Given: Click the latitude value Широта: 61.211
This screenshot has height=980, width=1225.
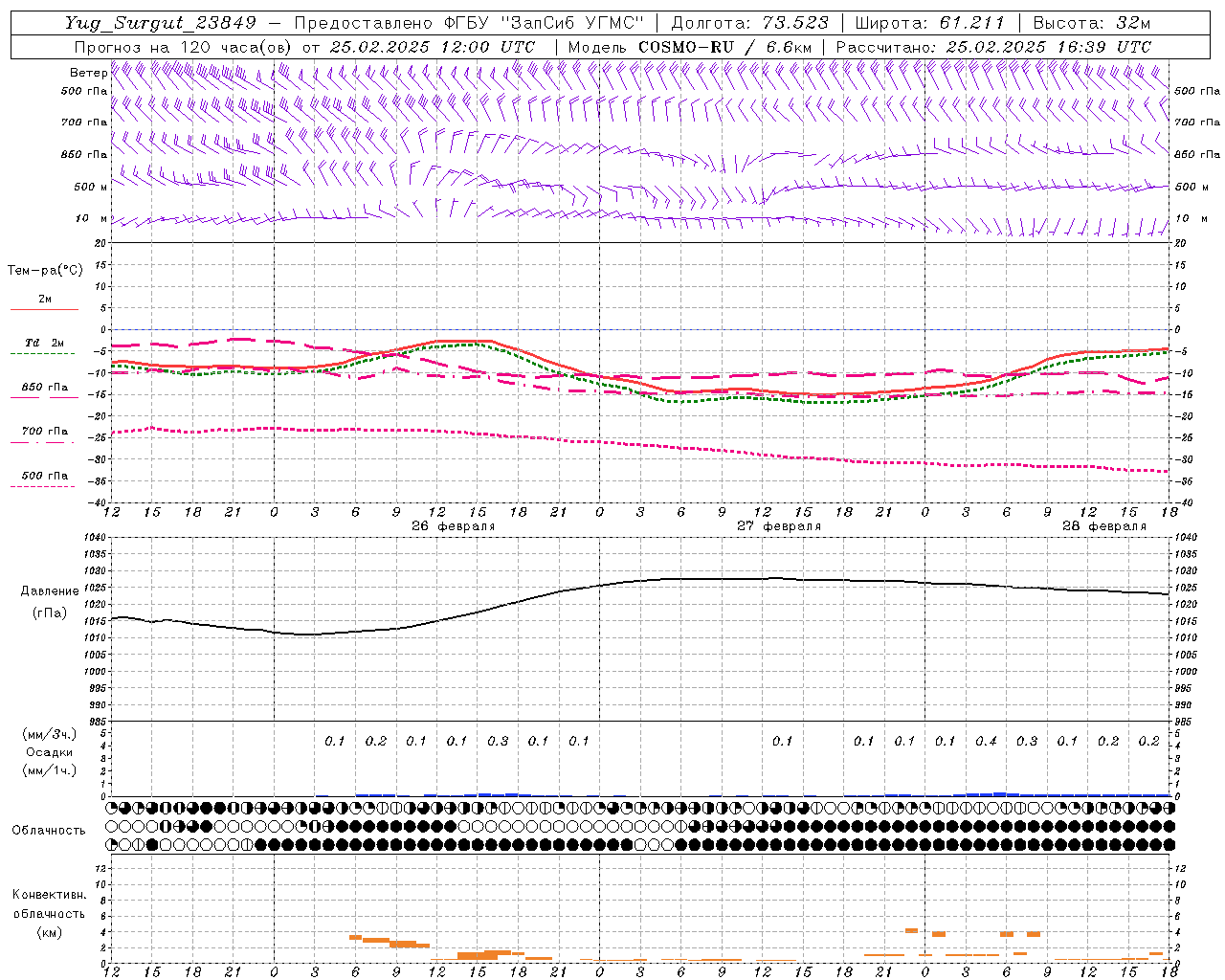Looking at the screenshot, I should (930, 23).
